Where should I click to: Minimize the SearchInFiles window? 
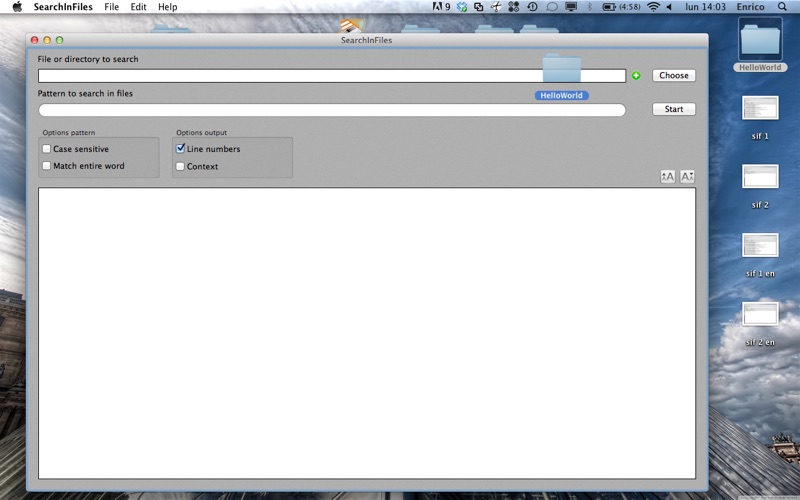pos(47,40)
